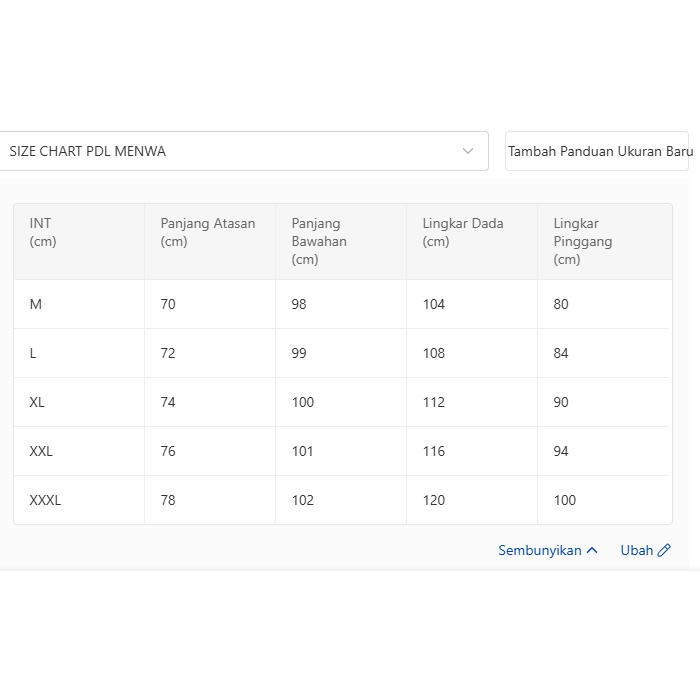Viewport: 700px width, 700px height.
Task: Click the dropdown chevron arrow icon
Action: 468,151
